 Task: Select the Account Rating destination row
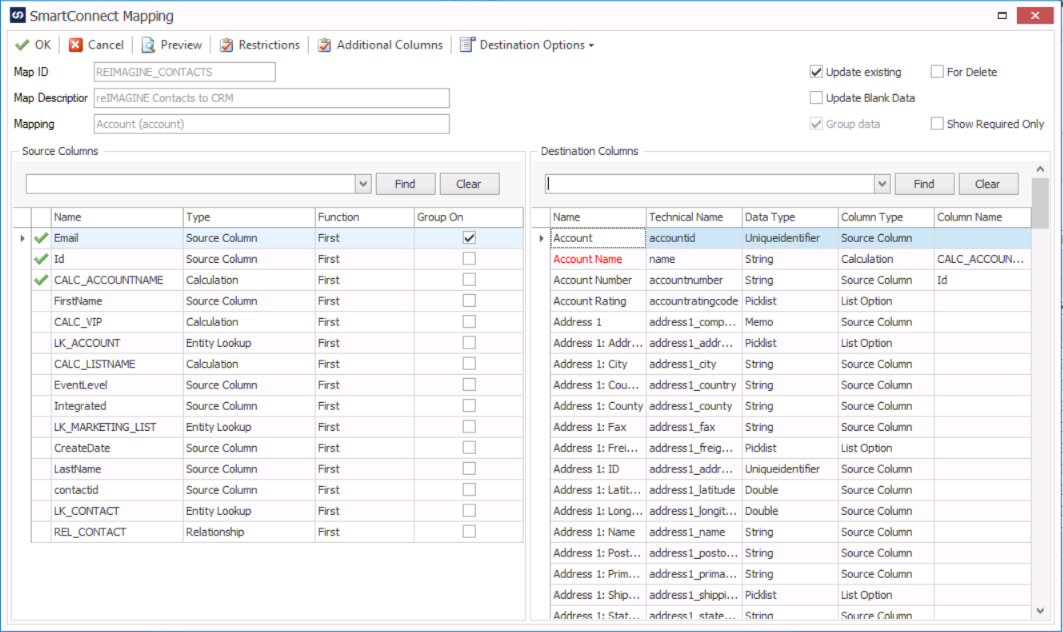[790, 301]
